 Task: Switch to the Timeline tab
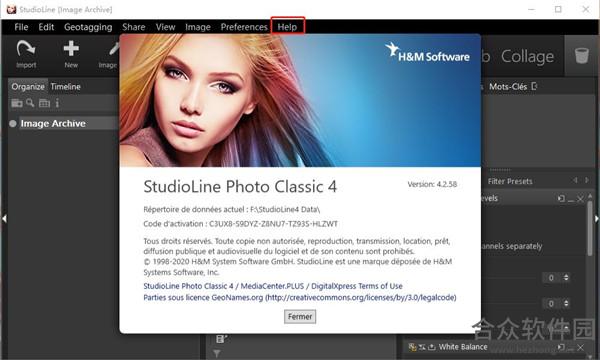coord(65,87)
